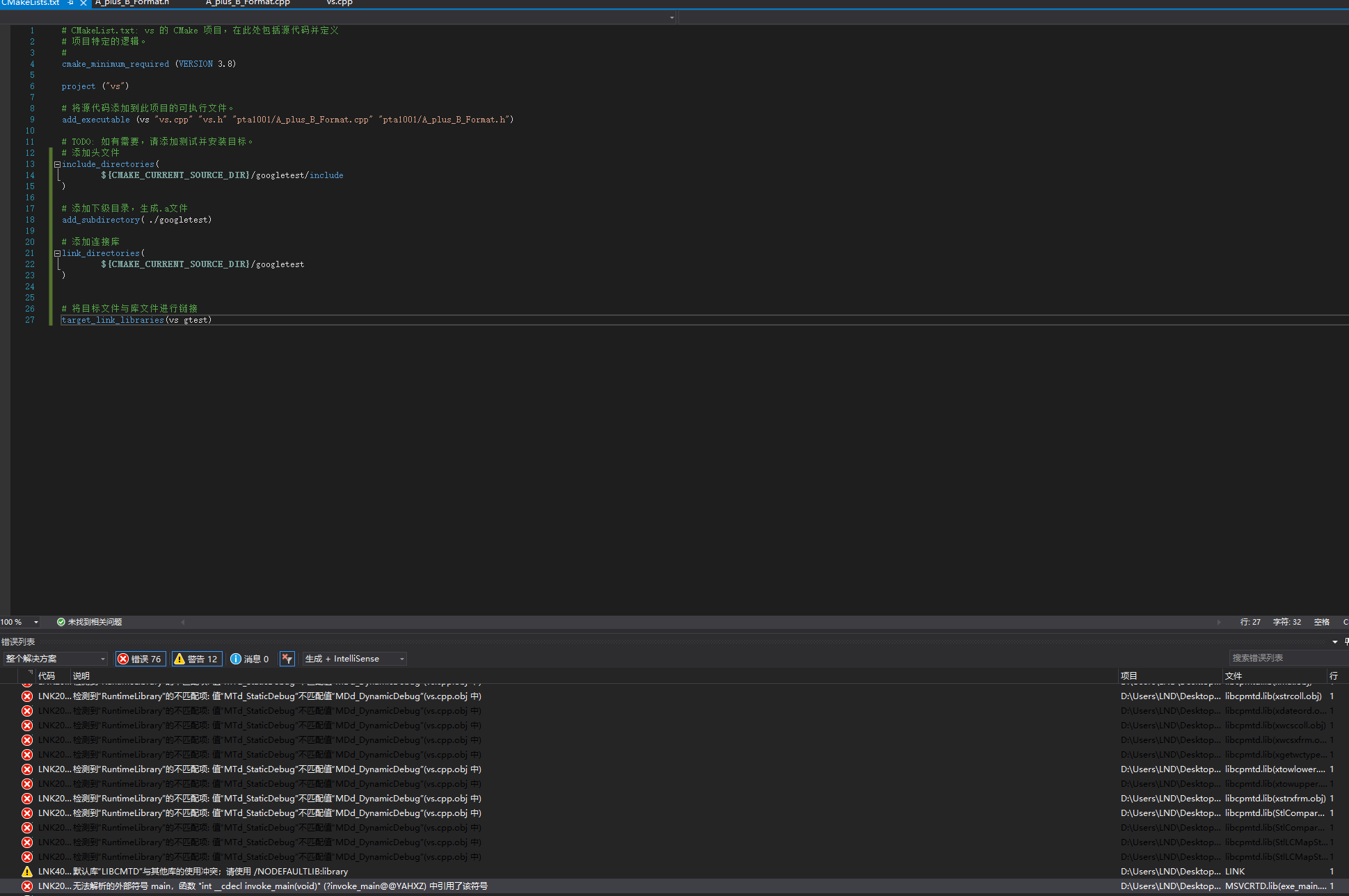Toggle the Warnings 12 filter
Image resolution: width=1349 pixels, height=896 pixels.
click(196, 659)
